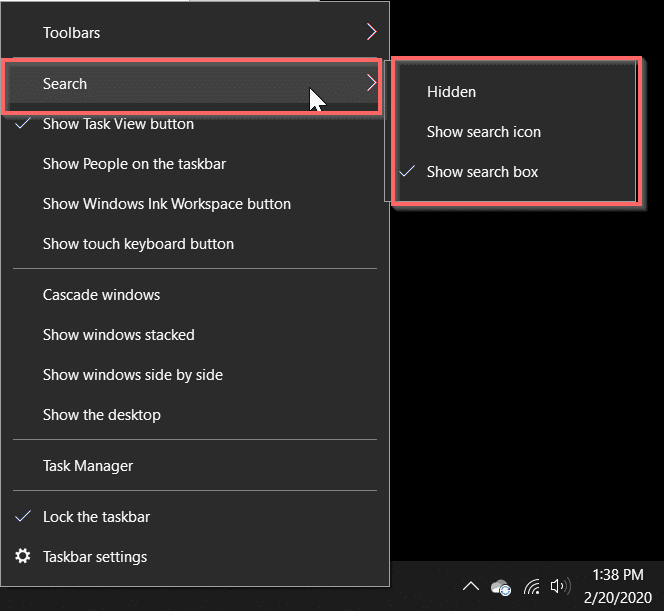Open the Wi-Fi network icon in tray
Viewport: 664px width, 611px height.
coord(532,587)
